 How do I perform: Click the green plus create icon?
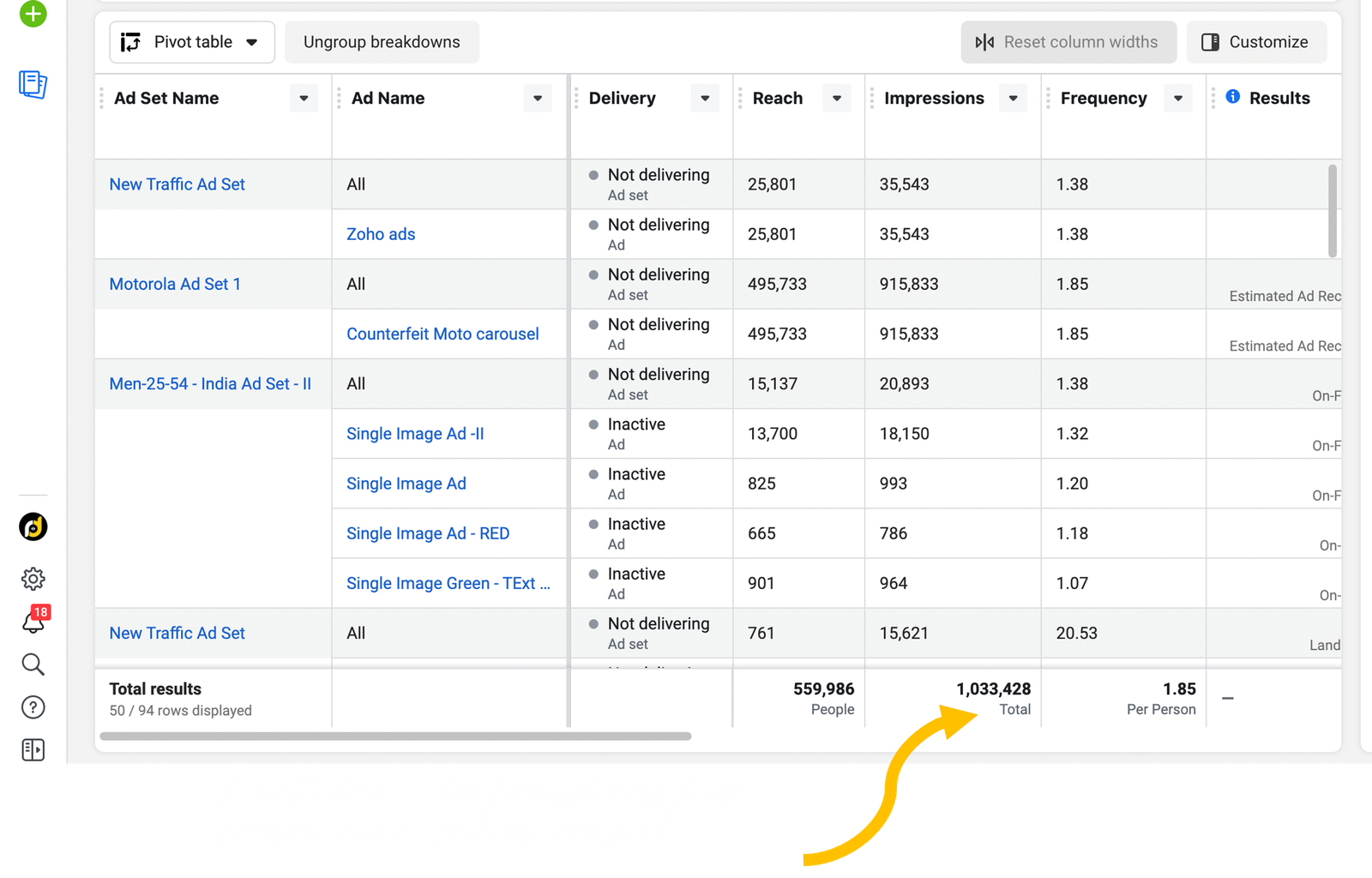click(33, 13)
